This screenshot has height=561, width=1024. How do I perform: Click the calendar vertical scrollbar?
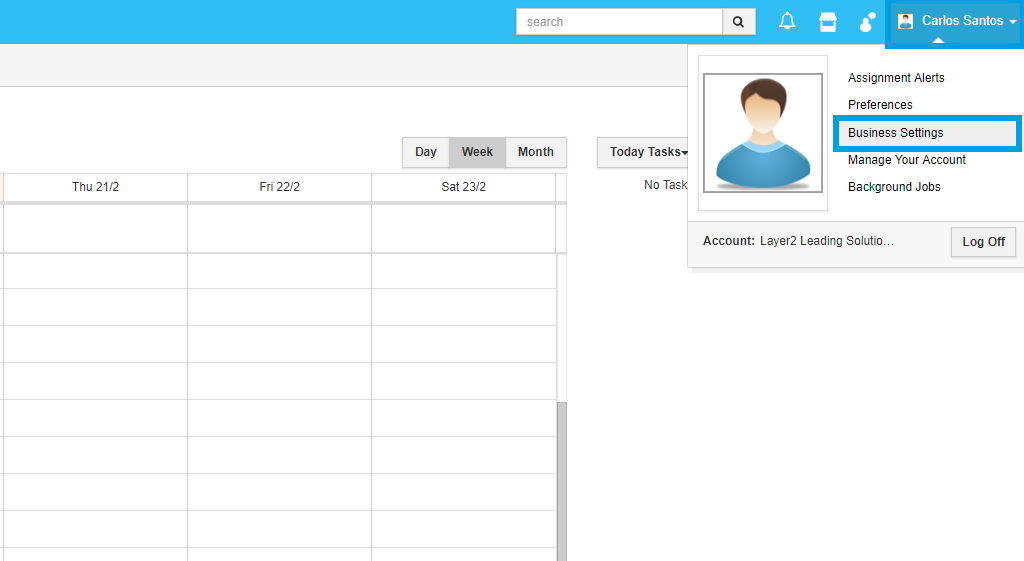click(x=561, y=480)
